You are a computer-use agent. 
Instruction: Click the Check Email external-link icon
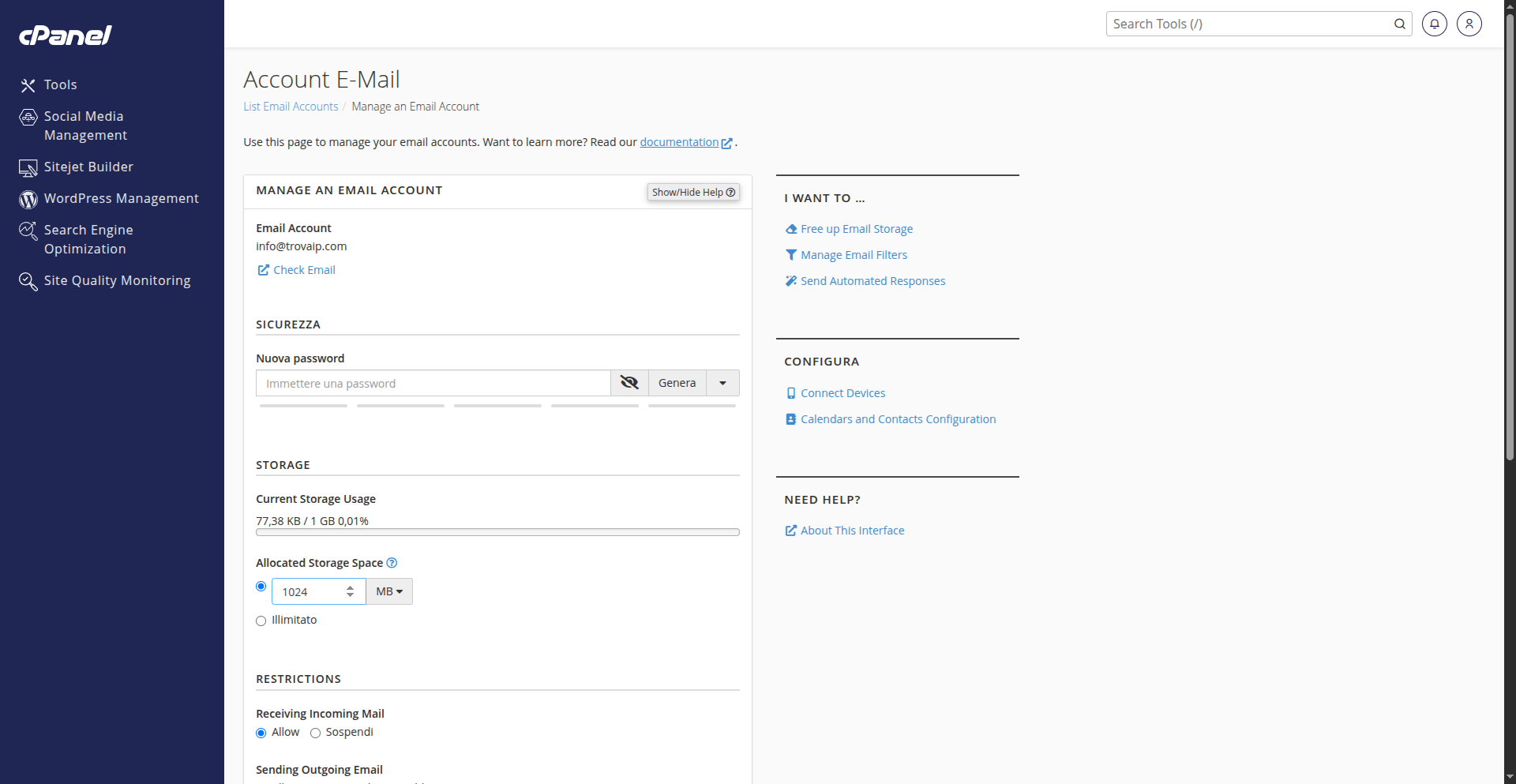[x=264, y=270]
